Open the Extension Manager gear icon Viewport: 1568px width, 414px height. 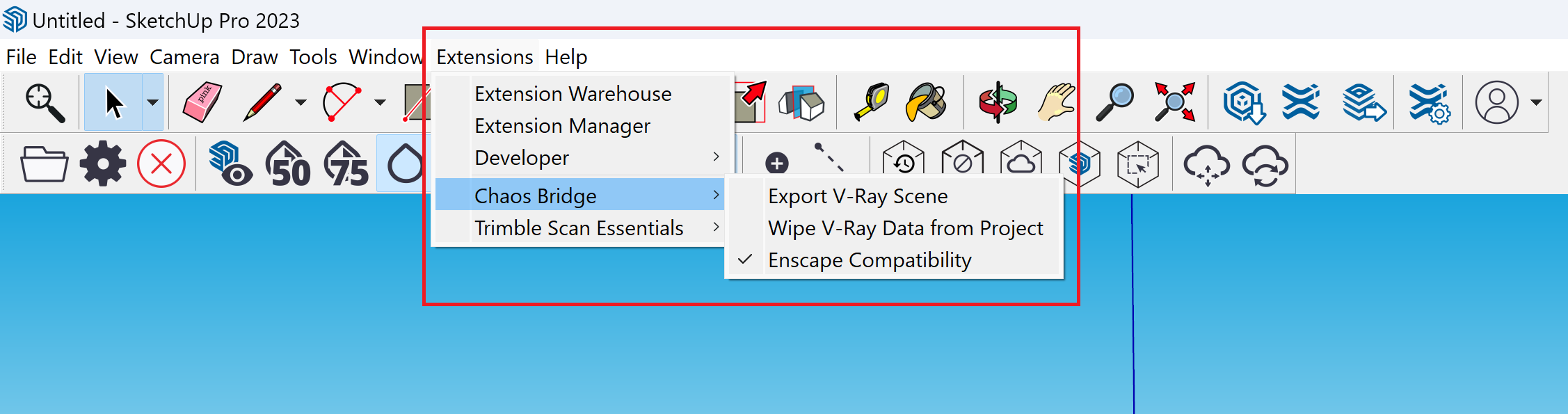[1429, 103]
